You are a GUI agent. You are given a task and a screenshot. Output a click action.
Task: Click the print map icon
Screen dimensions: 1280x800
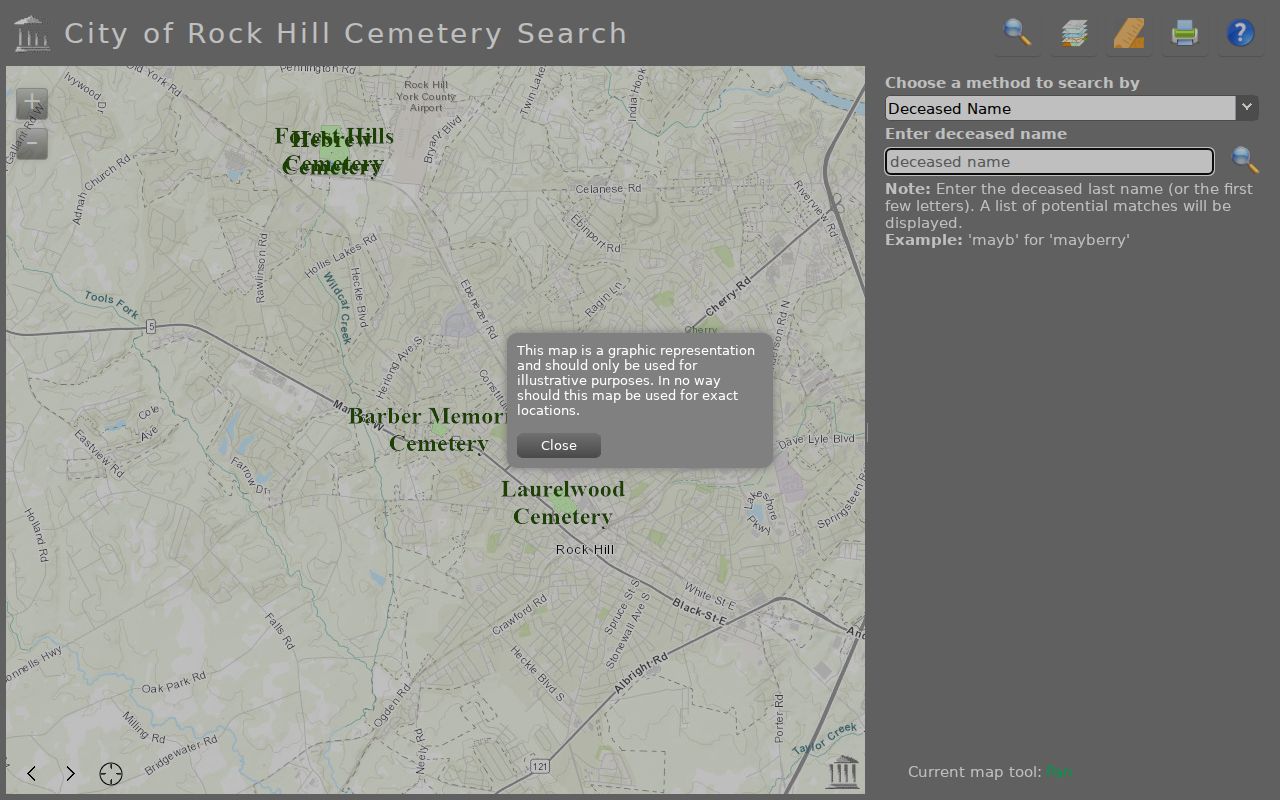[x=1185, y=33]
